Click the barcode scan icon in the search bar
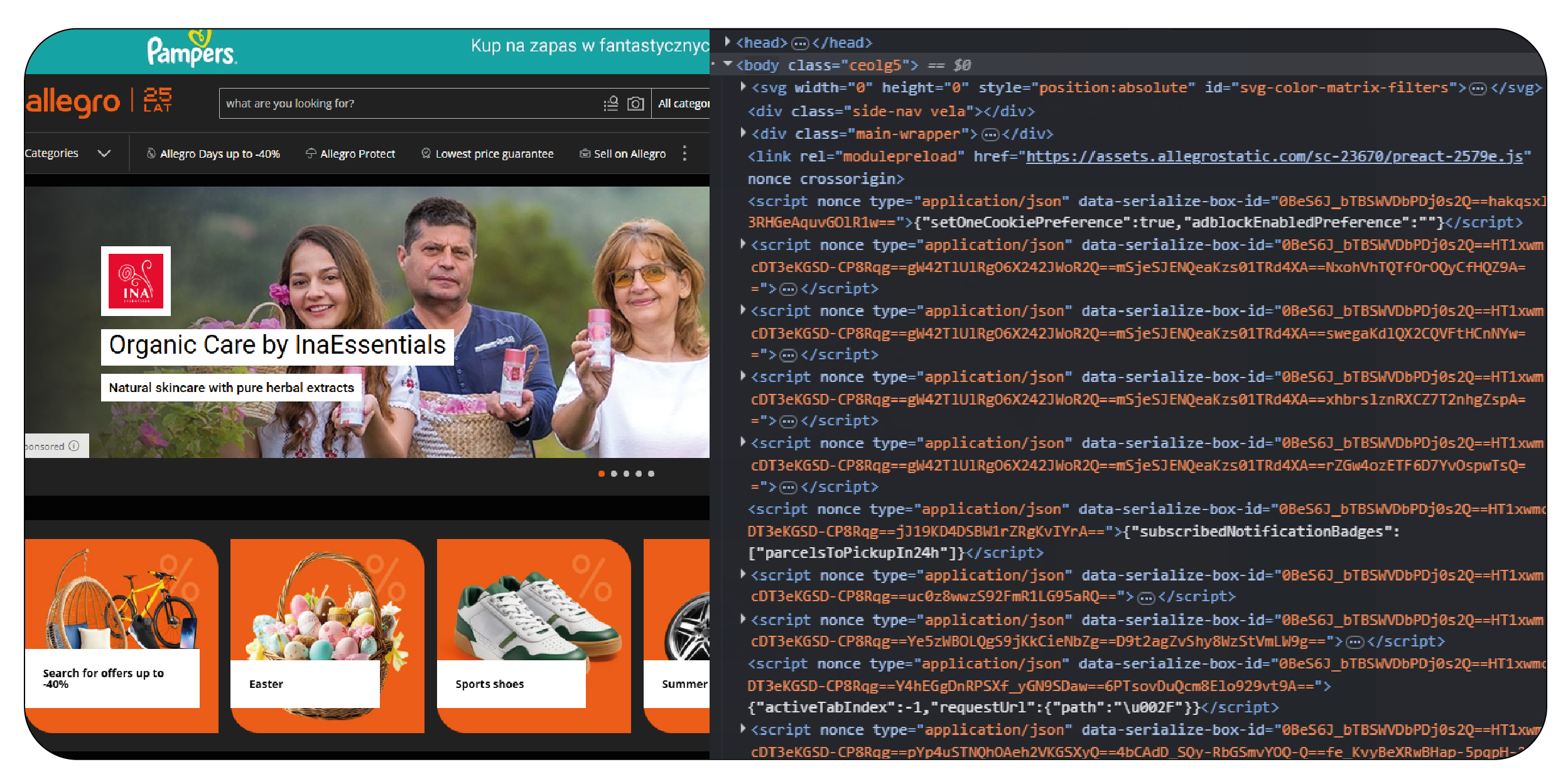This screenshot has height=779, width=1568. [x=611, y=104]
